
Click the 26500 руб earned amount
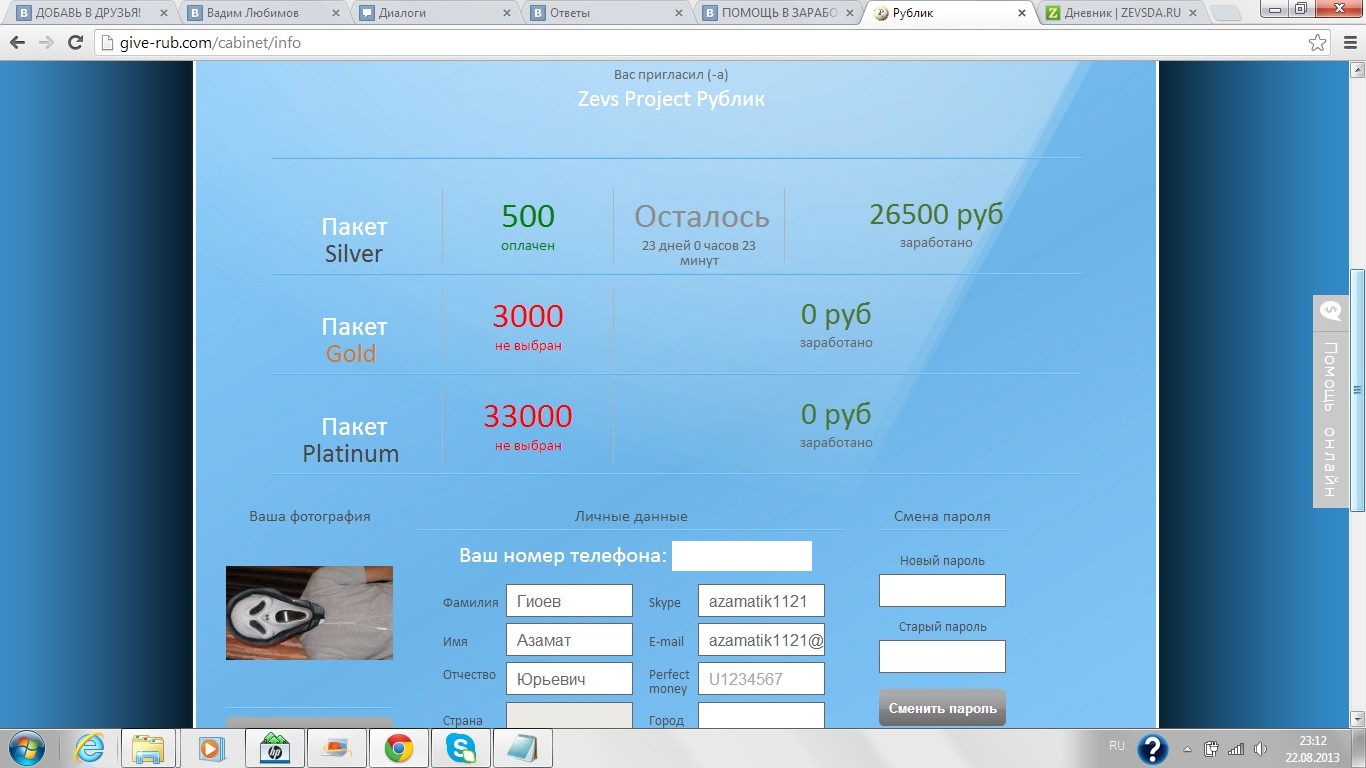936,214
